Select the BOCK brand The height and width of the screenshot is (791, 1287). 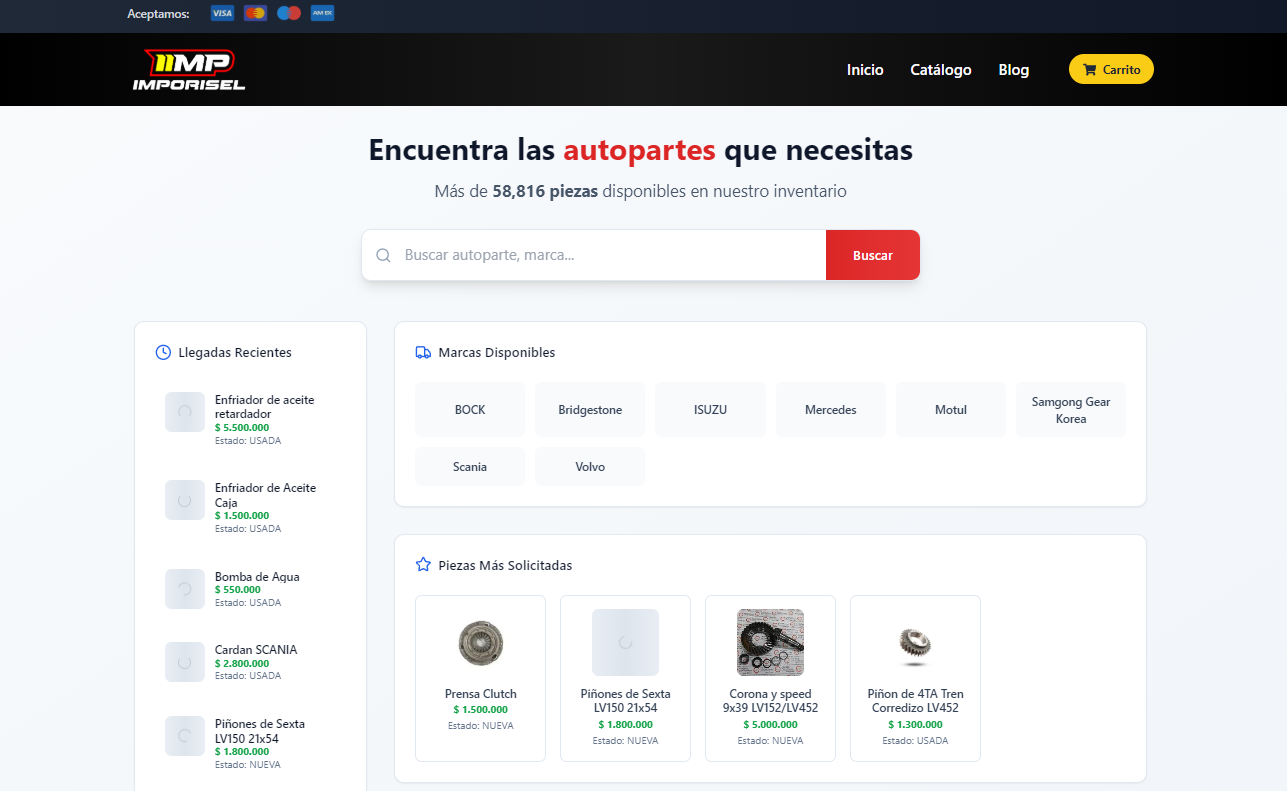pyautogui.click(x=470, y=410)
